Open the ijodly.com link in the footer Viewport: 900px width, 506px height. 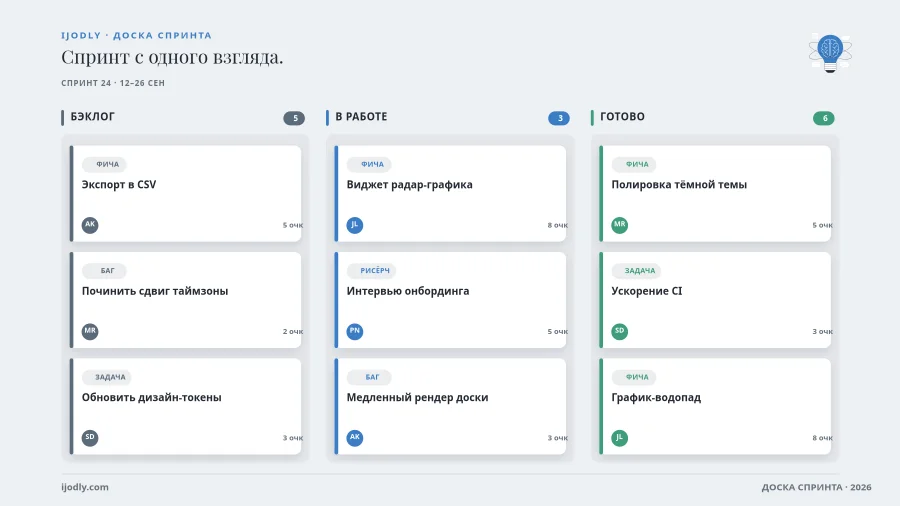tap(85, 487)
